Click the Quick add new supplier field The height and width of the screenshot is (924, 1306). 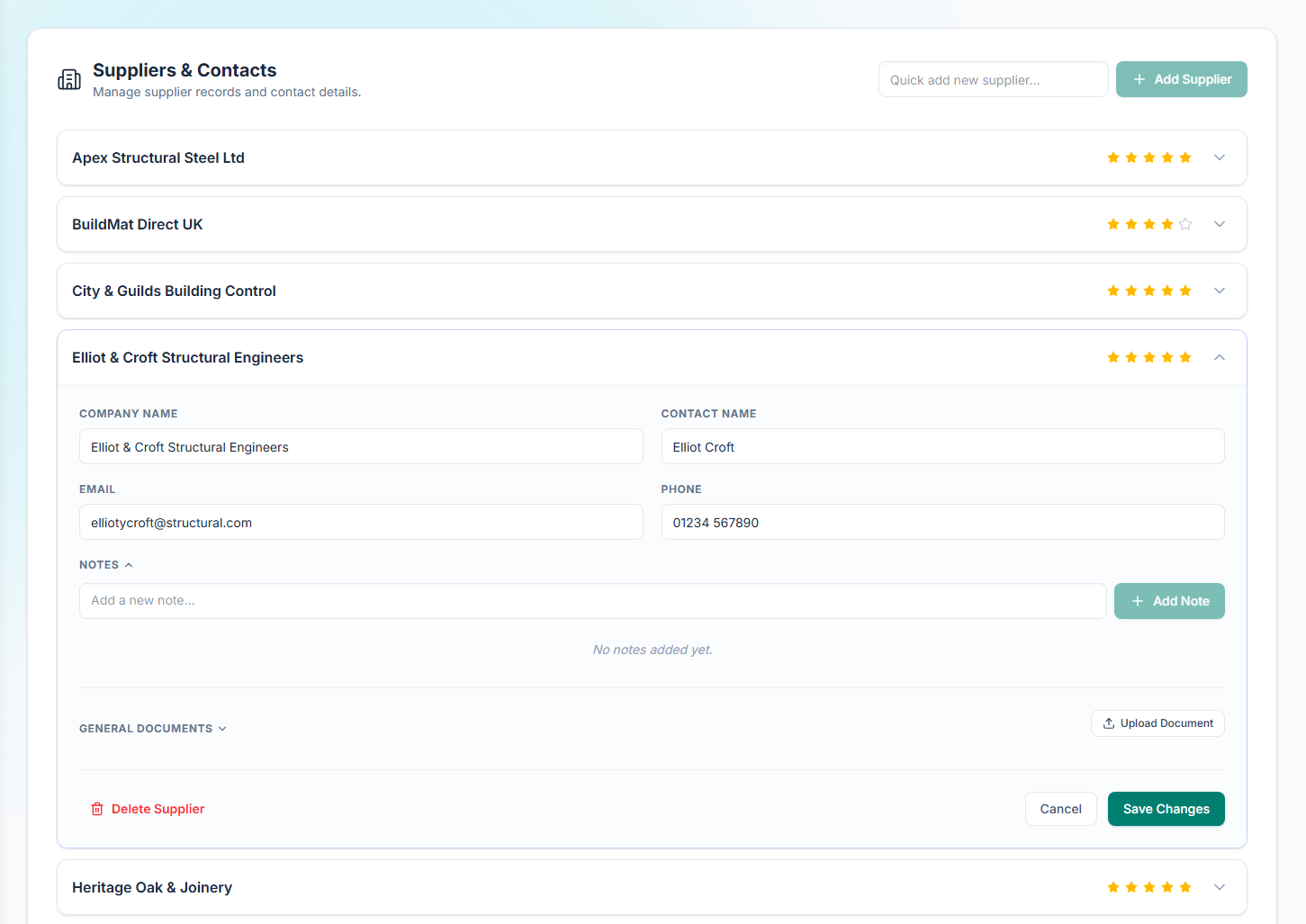pyautogui.click(x=994, y=79)
